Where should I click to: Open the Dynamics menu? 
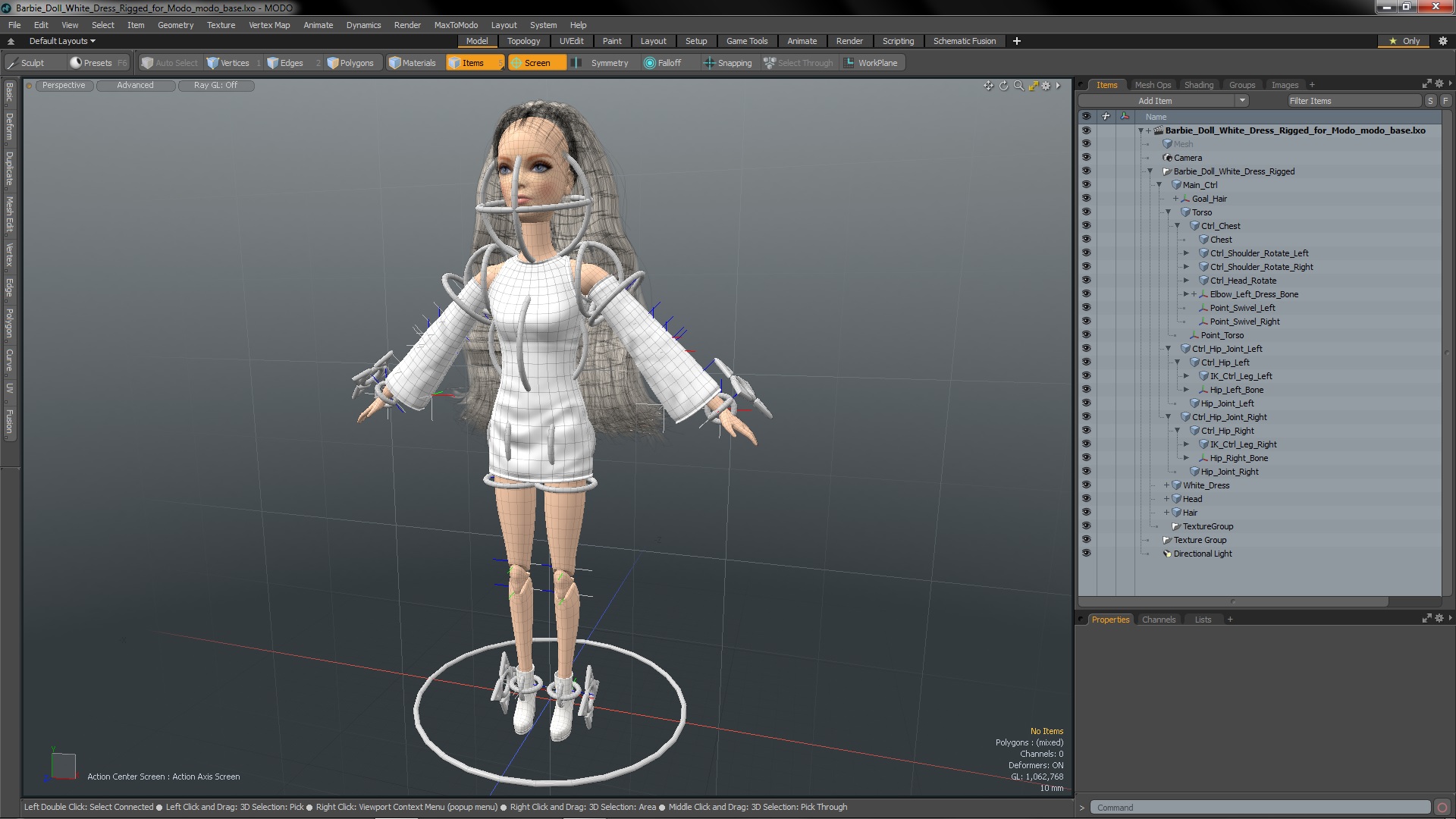(x=363, y=25)
